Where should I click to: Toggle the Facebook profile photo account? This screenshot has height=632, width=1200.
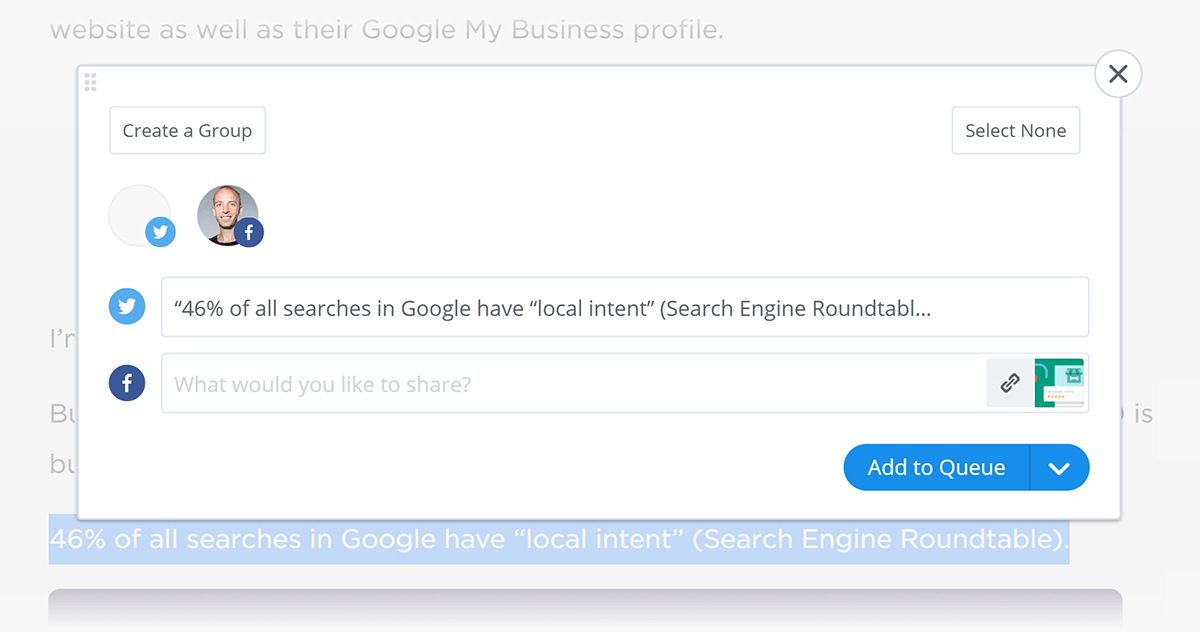228,215
